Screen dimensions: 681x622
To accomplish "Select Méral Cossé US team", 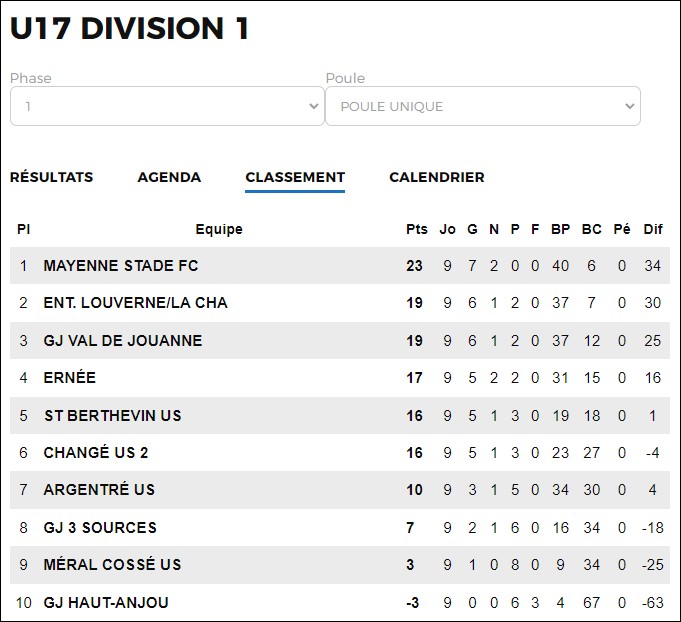I will pyautogui.click(x=112, y=565).
